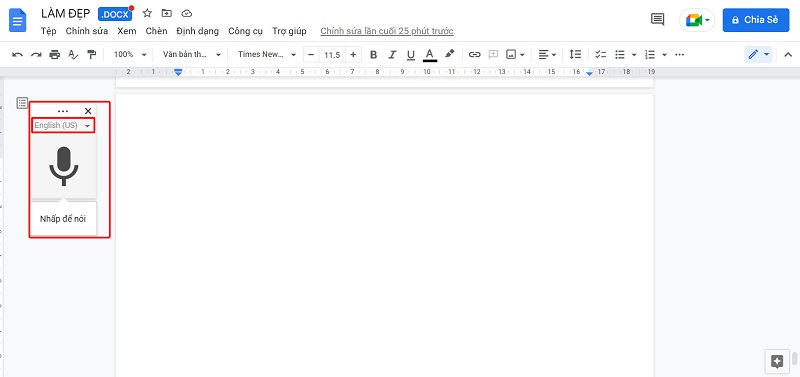Open the Văn bản th... style dropdown

click(x=192, y=55)
